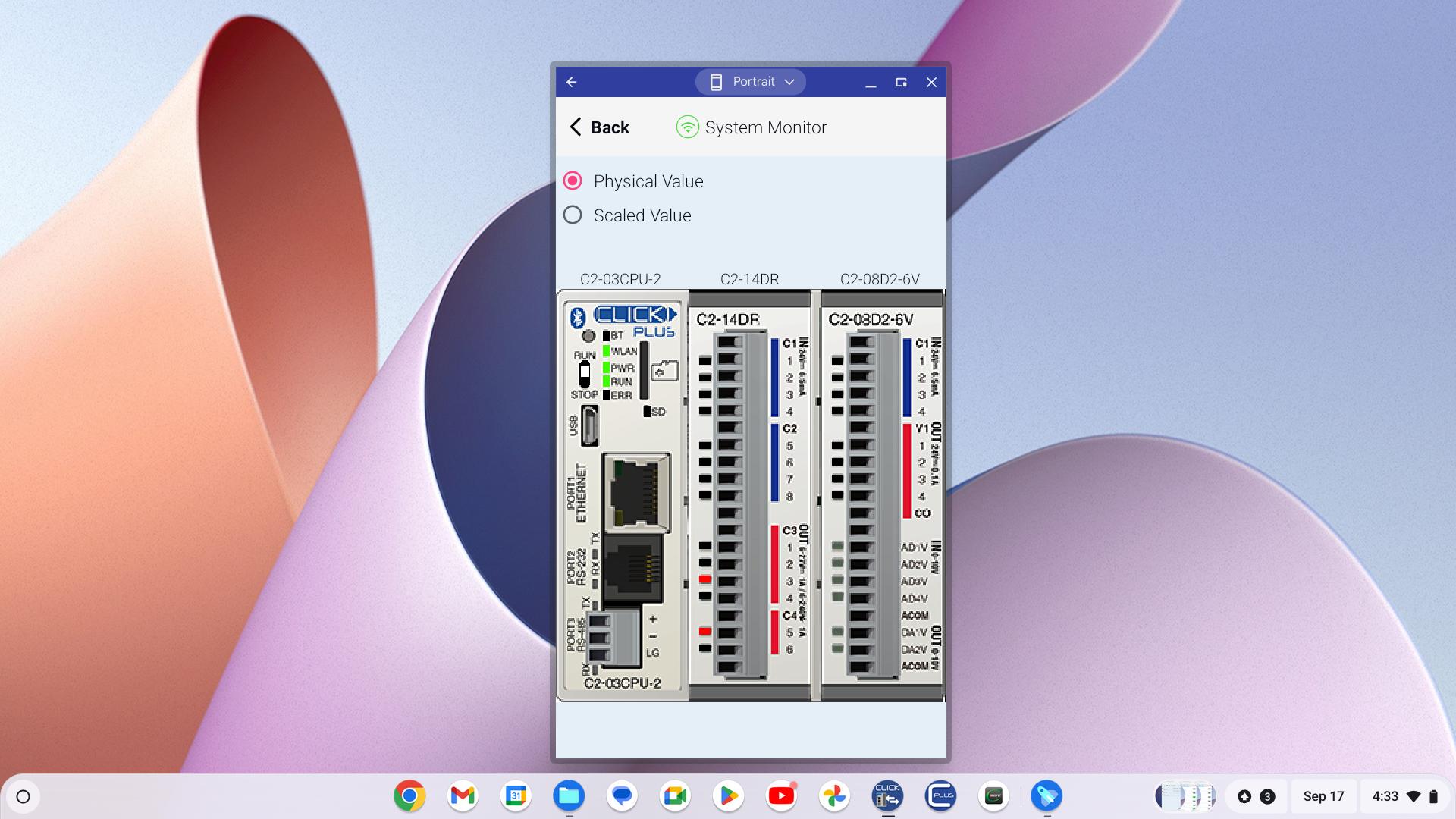Open the Portrait orientation dropdown
The height and width of the screenshot is (819, 1456).
pyautogui.click(x=751, y=82)
